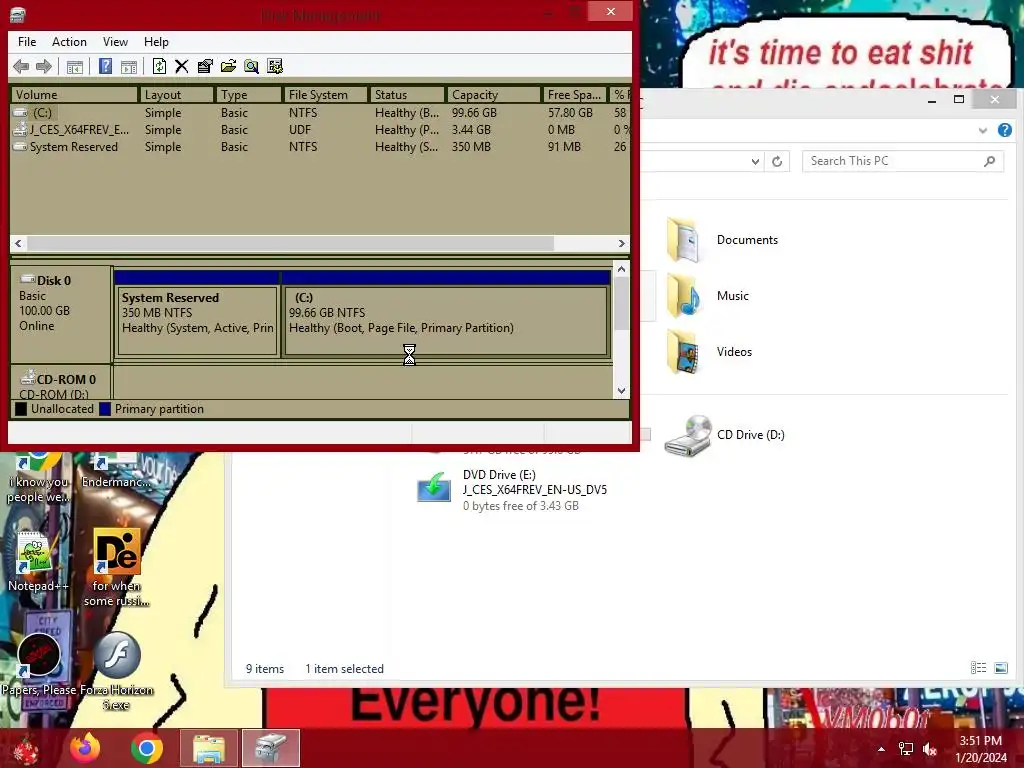Open the Forza Horizon 5.exe desktop shortcut

pyautogui.click(x=117, y=671)
